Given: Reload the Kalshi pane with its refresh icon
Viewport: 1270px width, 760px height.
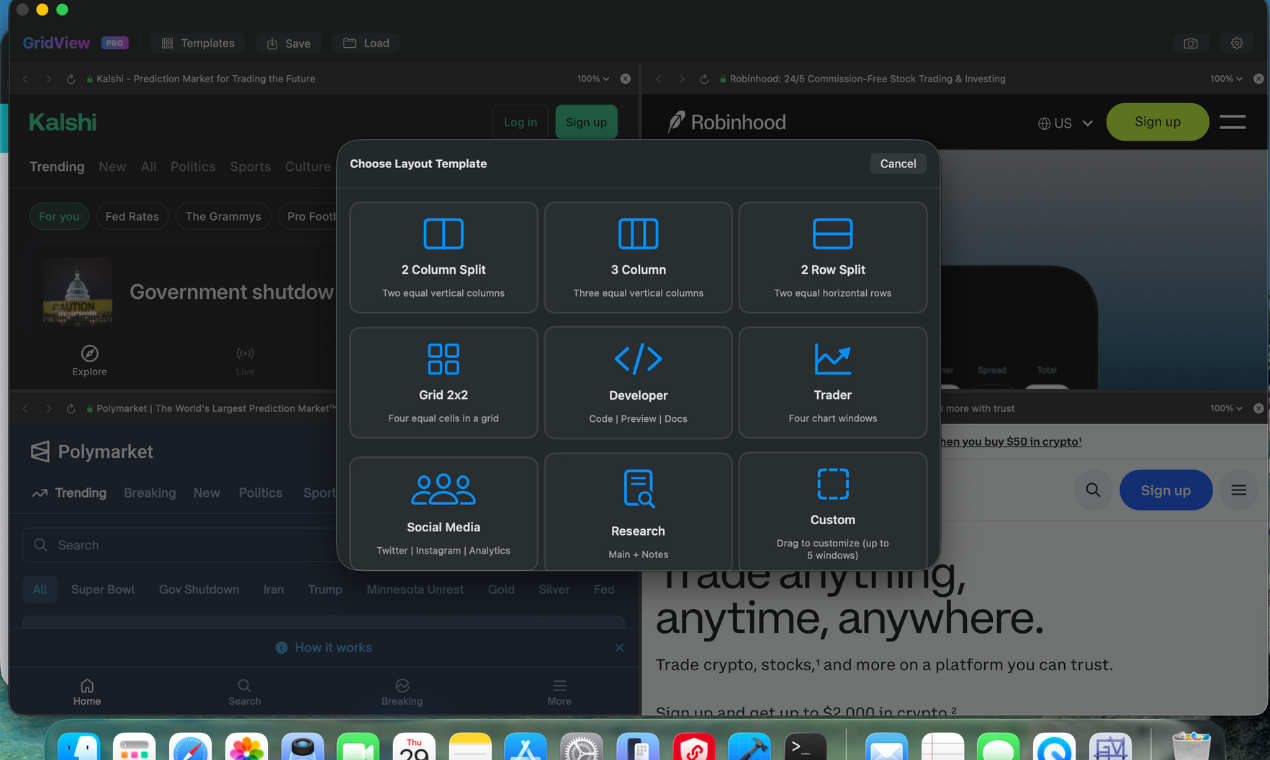Looking at the screenshot, I should tap(69, 78).
